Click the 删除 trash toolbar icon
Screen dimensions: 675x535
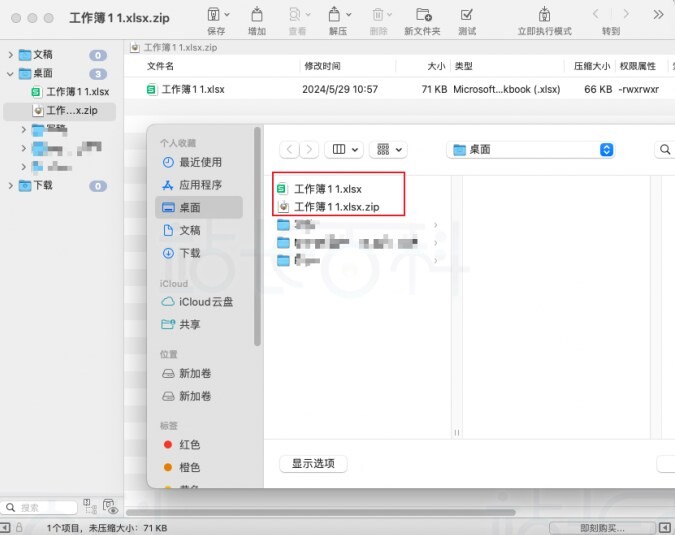coord(378,15)
